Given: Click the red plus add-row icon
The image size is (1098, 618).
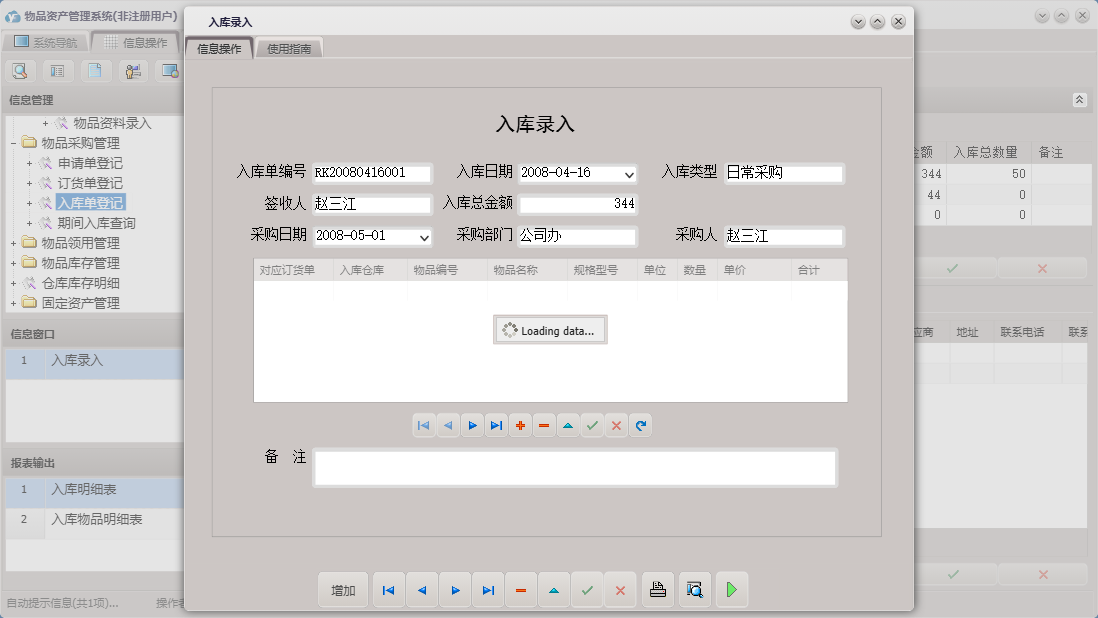Looking at the screenshot, I should click(520, 425).
